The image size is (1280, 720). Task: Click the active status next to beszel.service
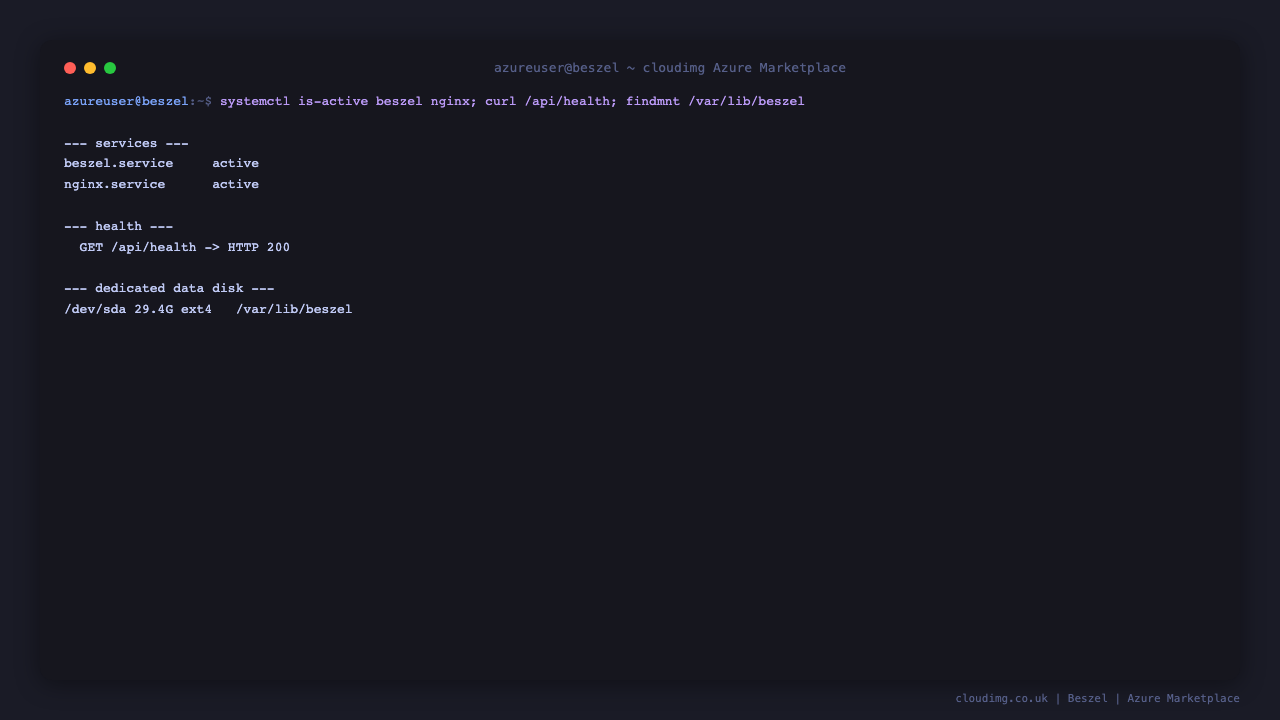(235, 163)
